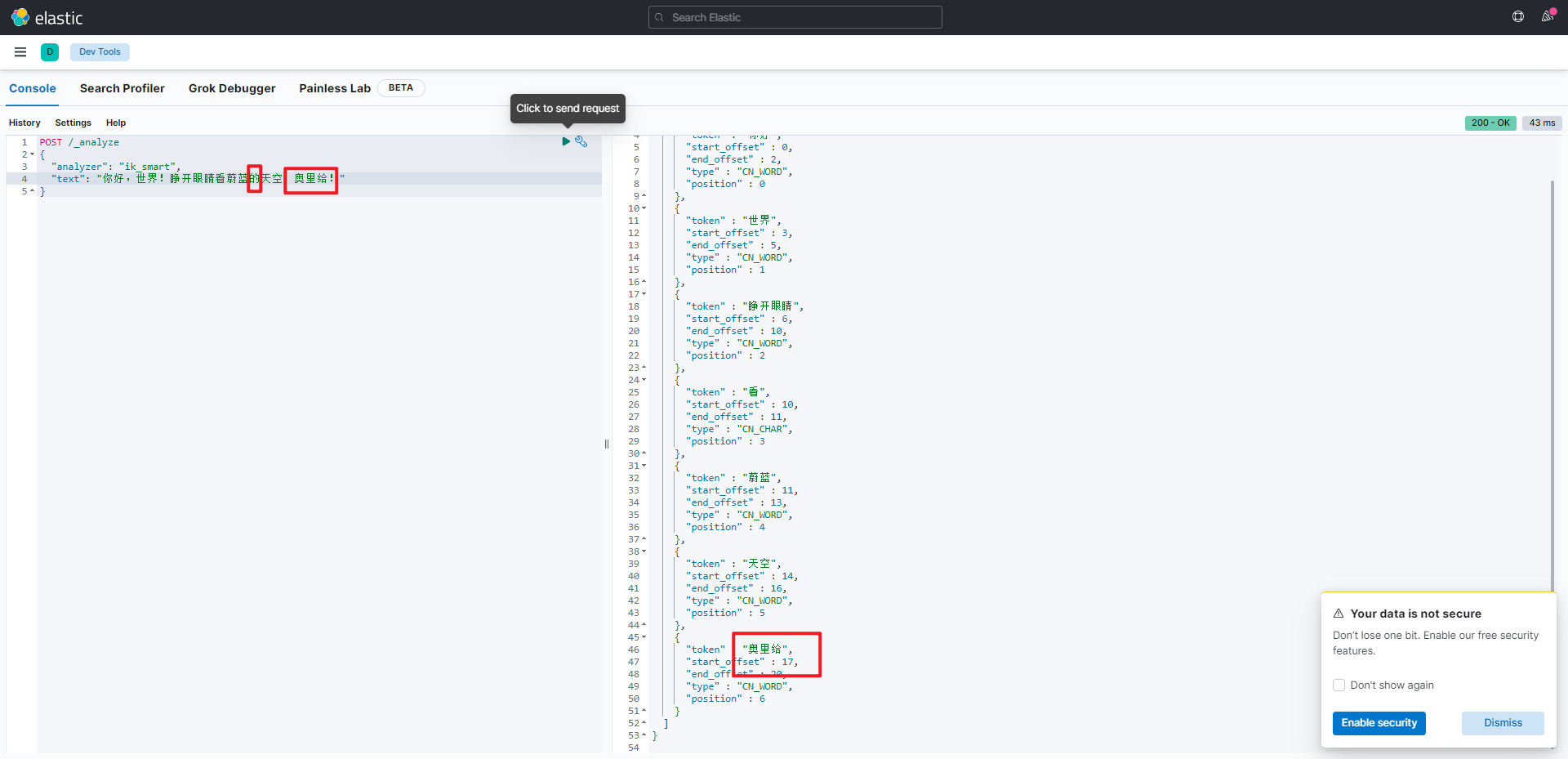This screenshot has width=1568, height=759.
Task: Click the response pane vertical scrollbar
Action: (x=1552, y=384)
